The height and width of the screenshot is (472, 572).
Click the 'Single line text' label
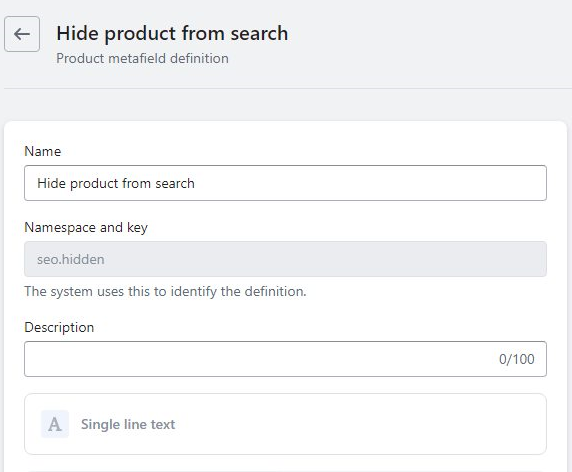pyautogui.click(x=128, y=424)
